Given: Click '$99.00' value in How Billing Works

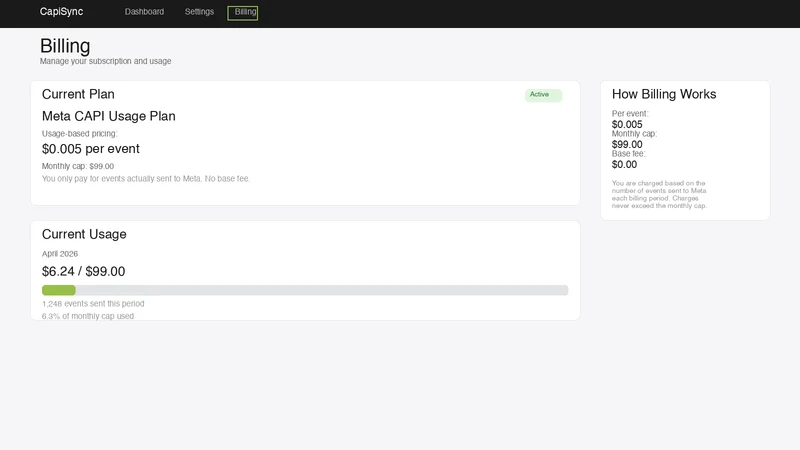Looking at the screenshot, I should [x=627, y=144].
